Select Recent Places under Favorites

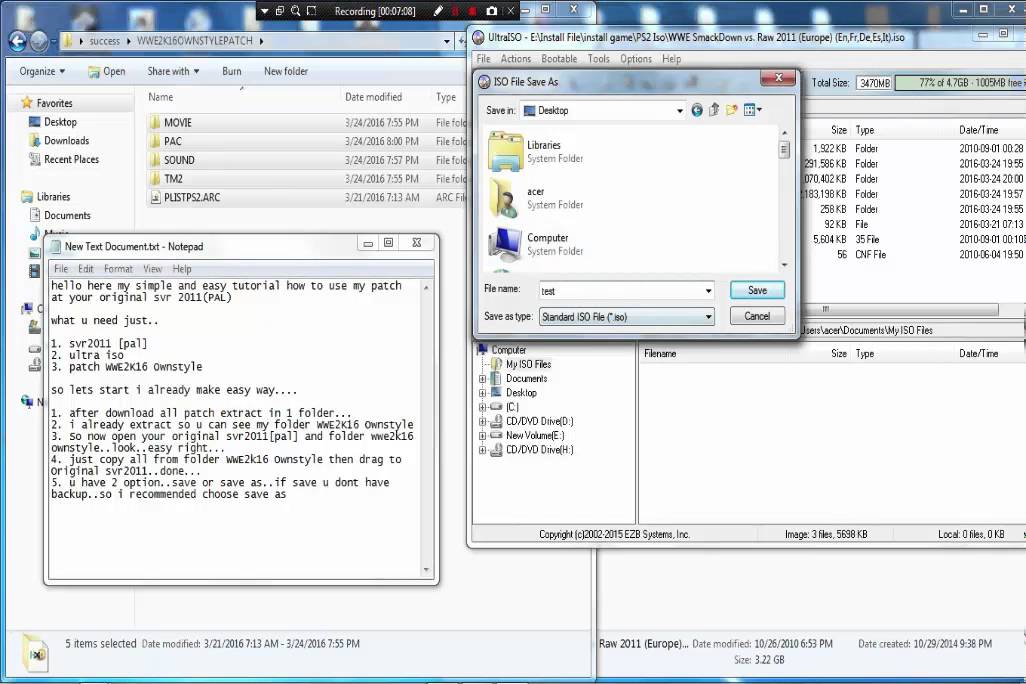coord(71,160)
